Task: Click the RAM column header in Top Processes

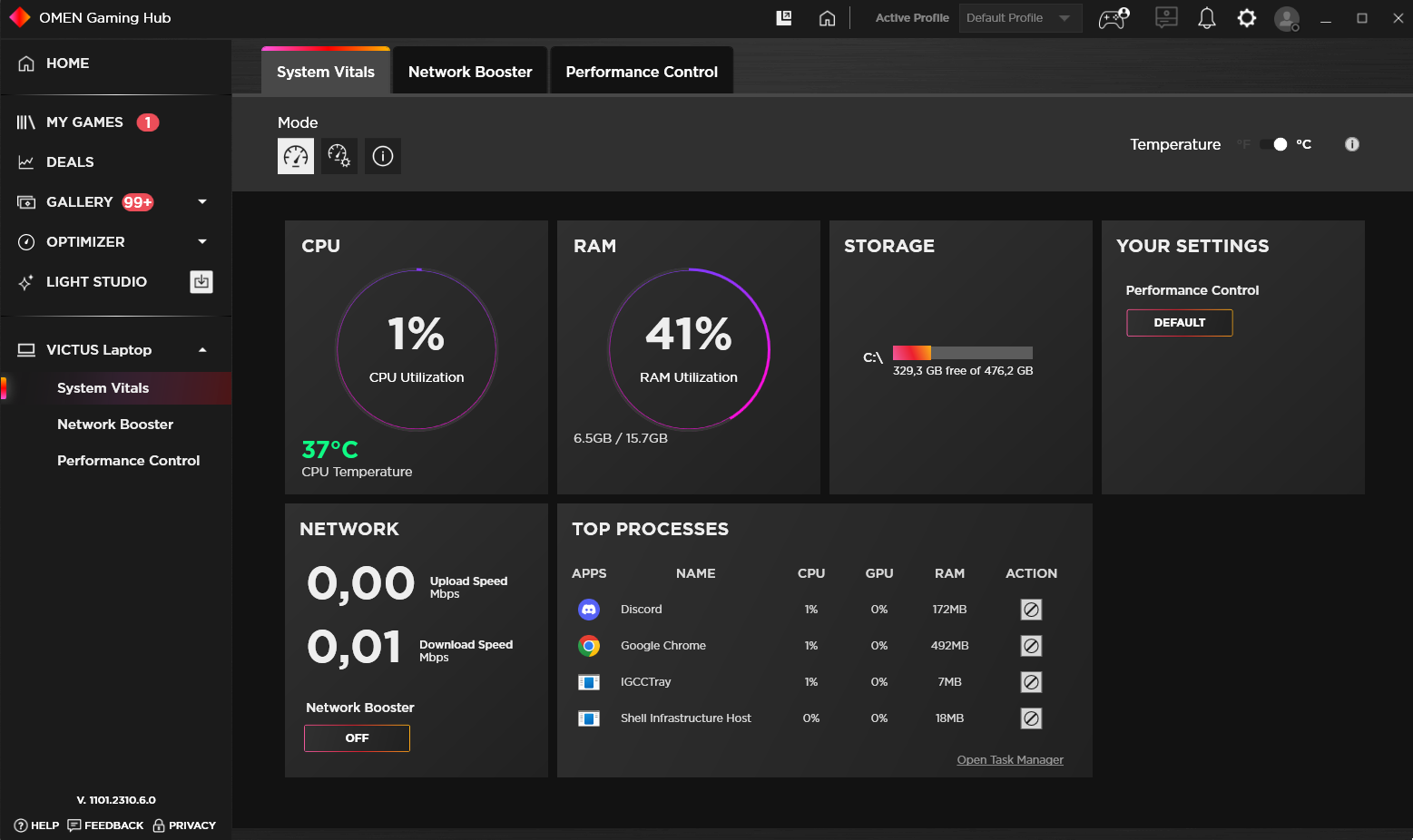Action: 950,573
